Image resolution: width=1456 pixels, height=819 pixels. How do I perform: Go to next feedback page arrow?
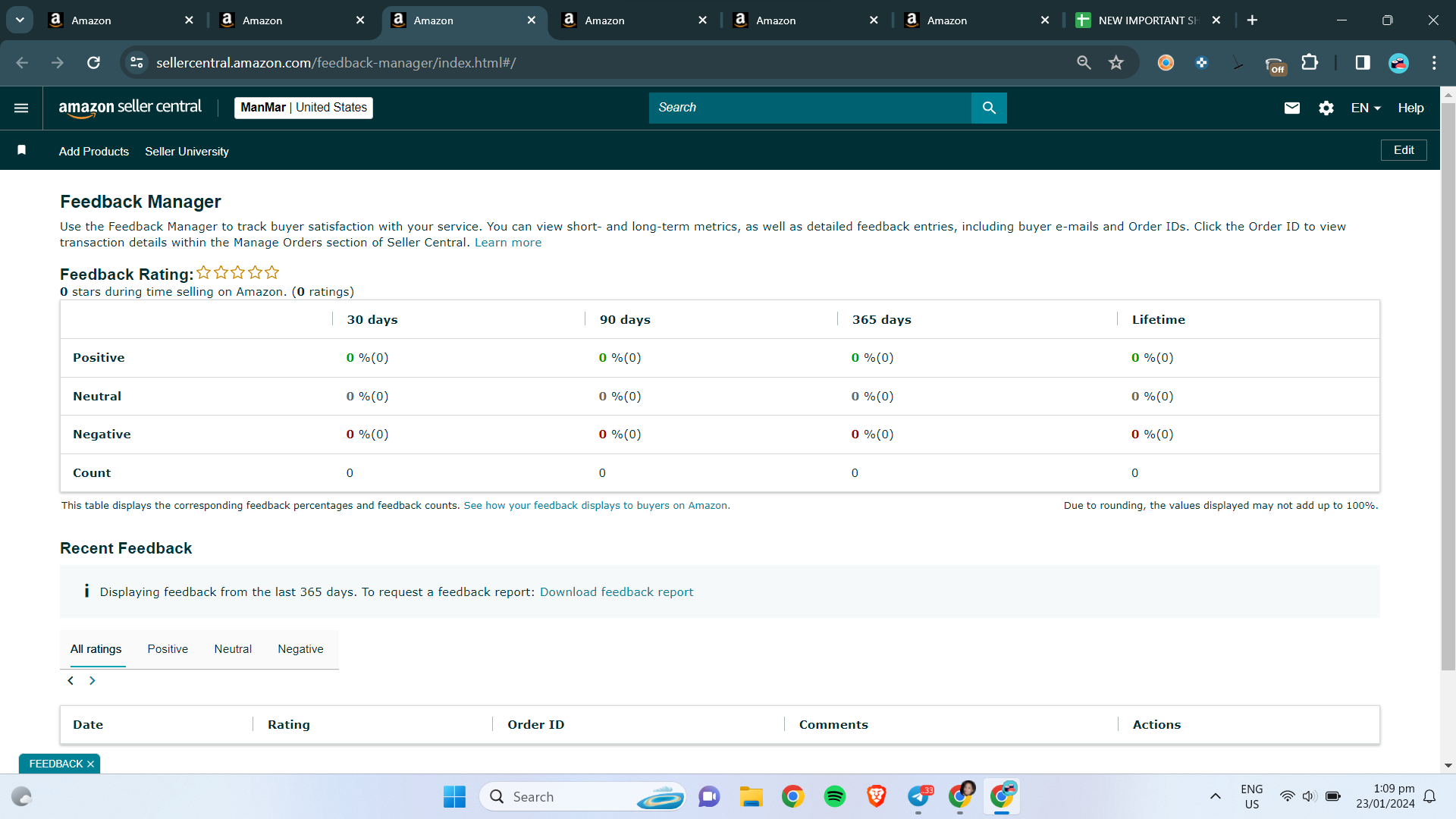[93, 680]
